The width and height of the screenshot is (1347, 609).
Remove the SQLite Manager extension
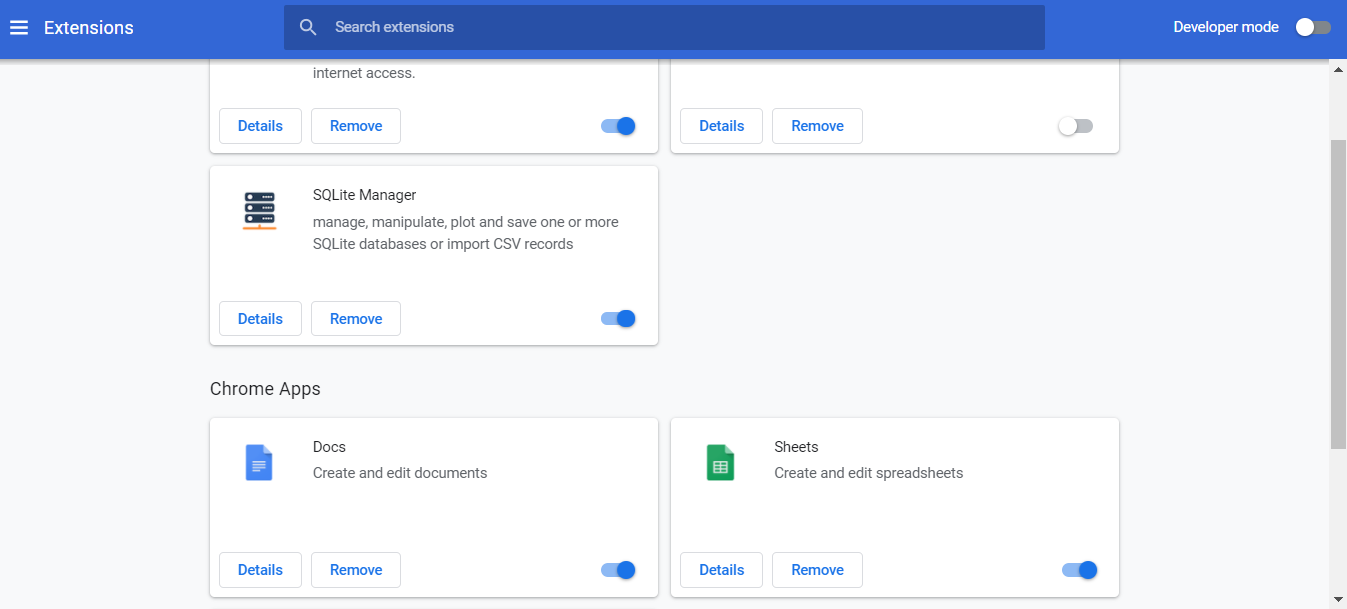[356, 319]
